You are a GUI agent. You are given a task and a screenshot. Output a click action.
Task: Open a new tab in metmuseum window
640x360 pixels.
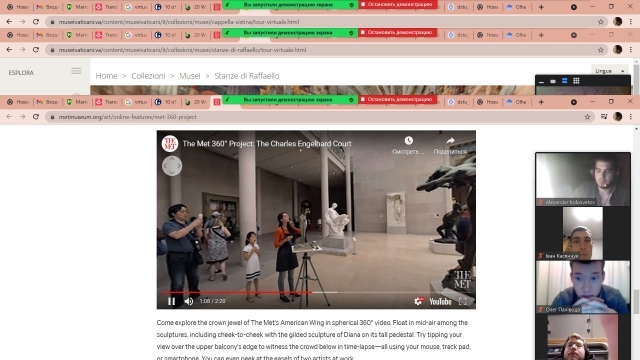(541, 102)
